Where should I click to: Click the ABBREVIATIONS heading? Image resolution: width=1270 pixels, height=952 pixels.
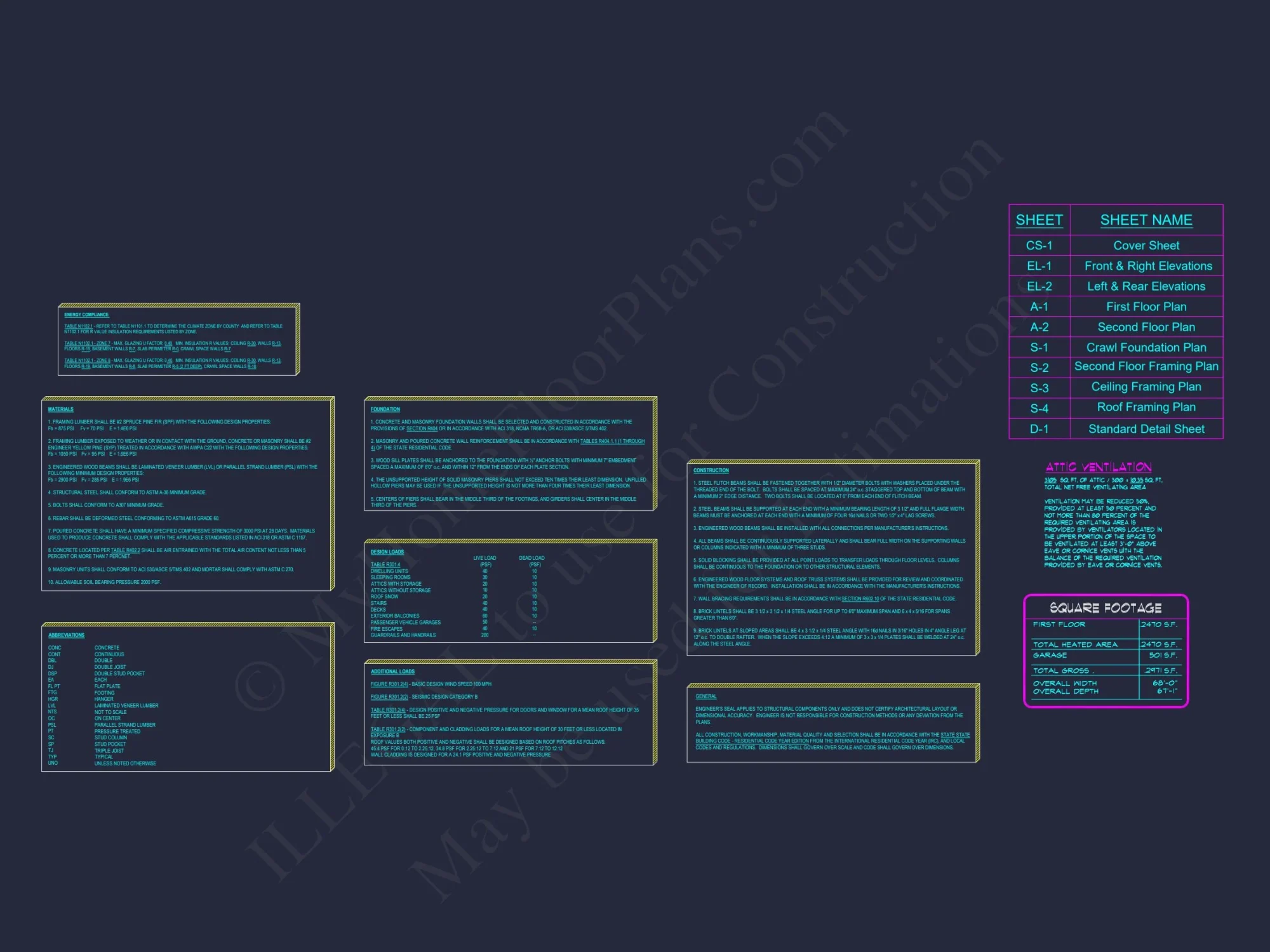(66, 635)
